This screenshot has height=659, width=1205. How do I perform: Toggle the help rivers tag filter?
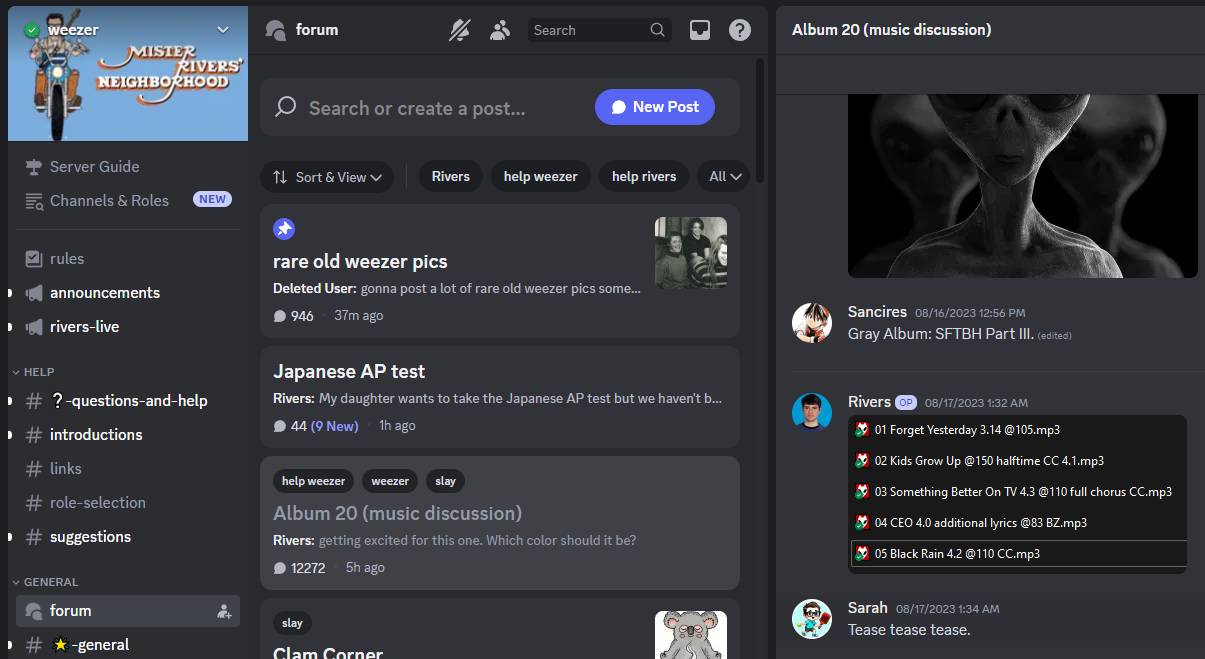point(643,177)
